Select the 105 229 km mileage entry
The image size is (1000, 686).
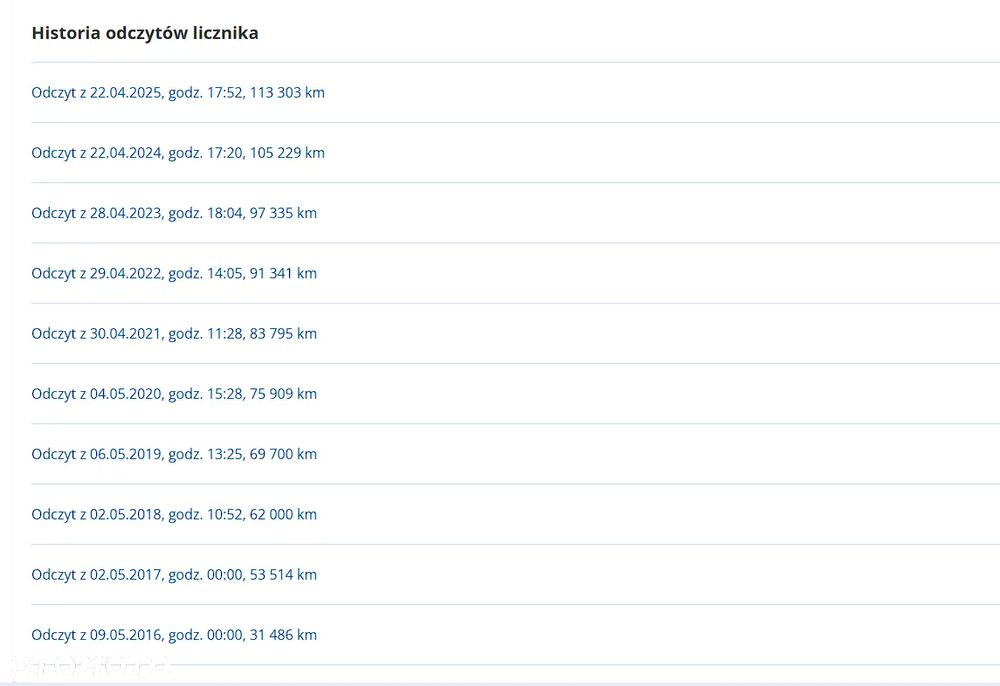point(287,153)
